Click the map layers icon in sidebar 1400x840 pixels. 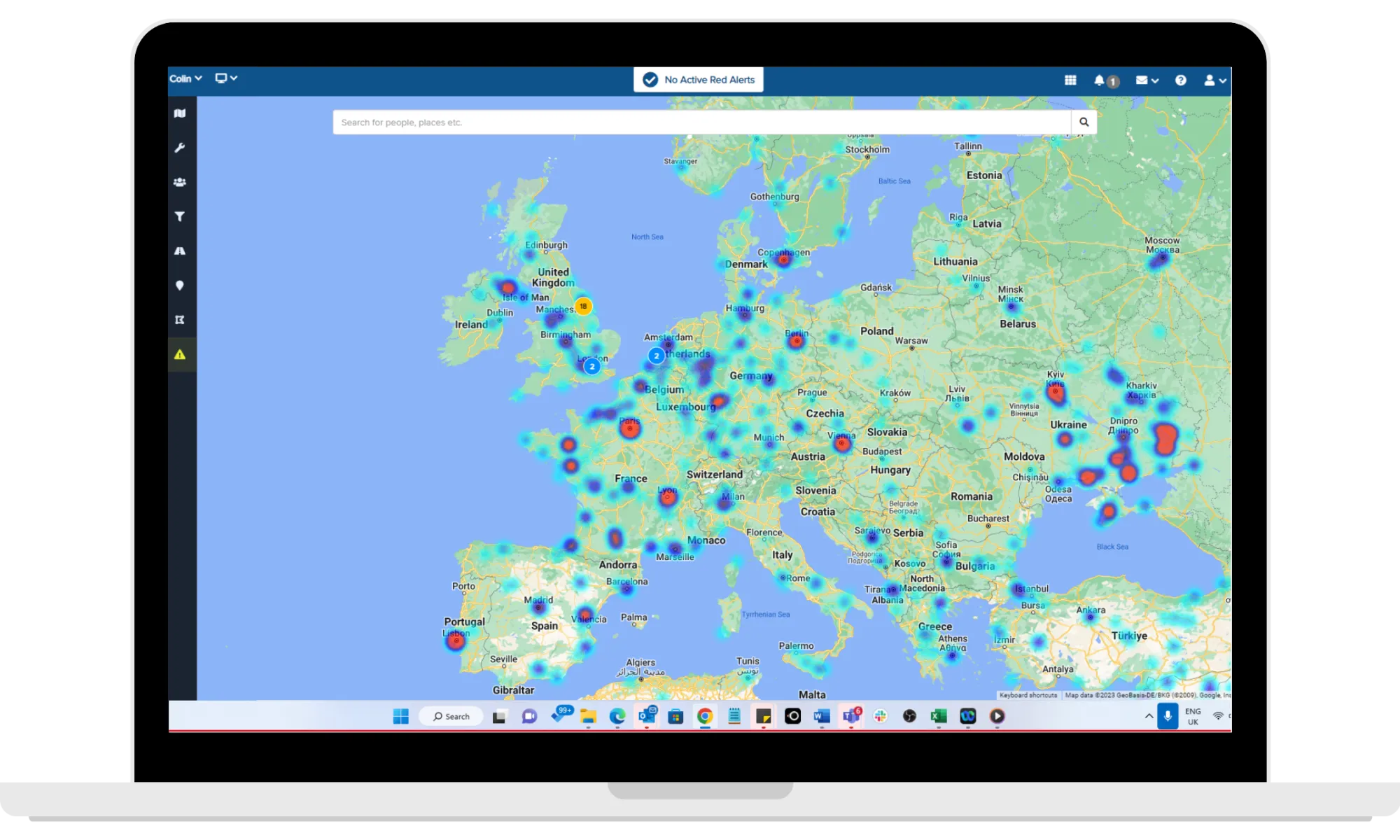tap(180, 113)
